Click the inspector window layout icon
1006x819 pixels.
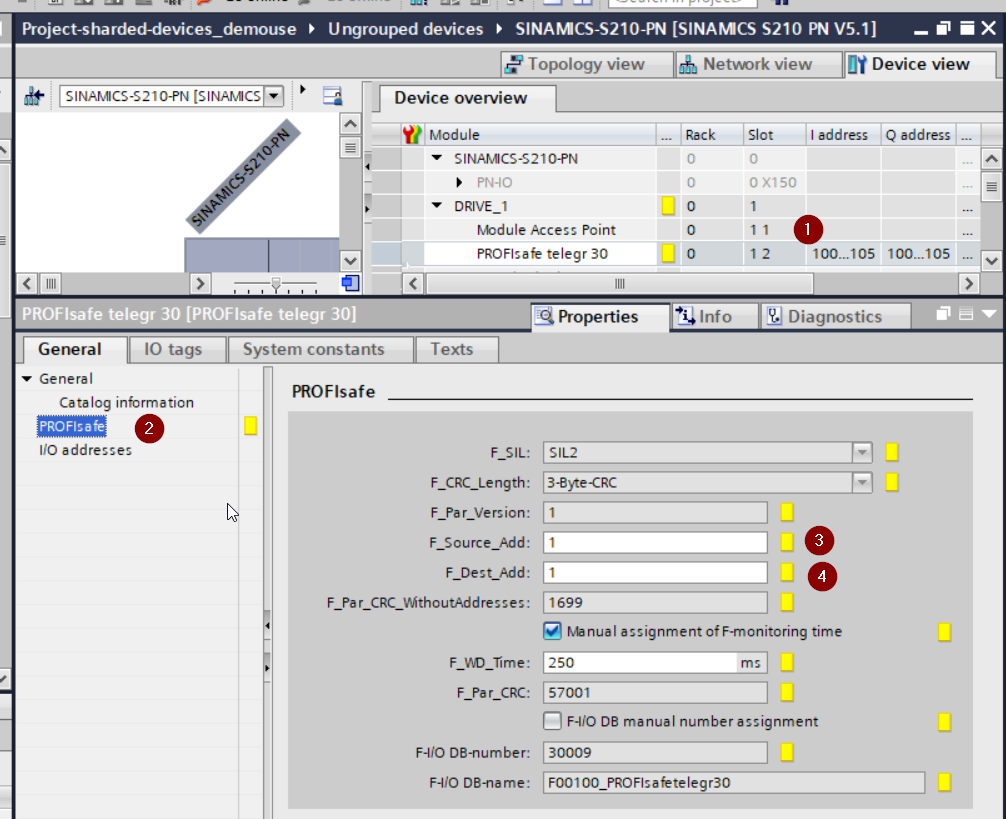pyautogui.click(x=966, y=314)
